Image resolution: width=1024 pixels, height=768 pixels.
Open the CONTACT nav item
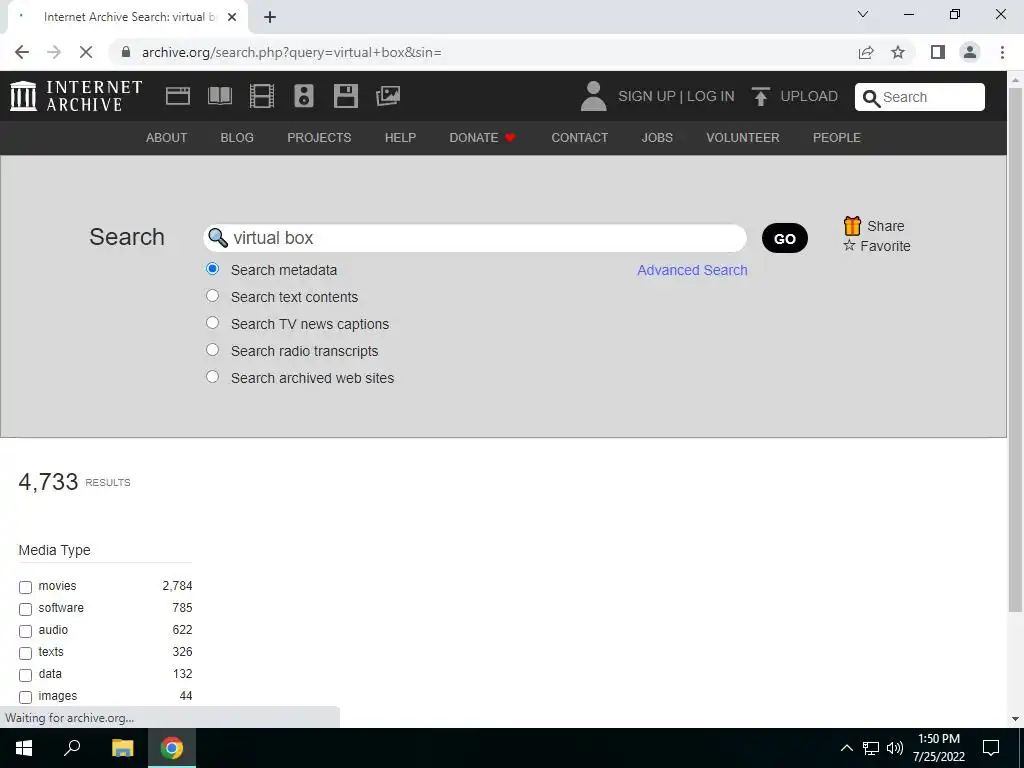point(579,138)
